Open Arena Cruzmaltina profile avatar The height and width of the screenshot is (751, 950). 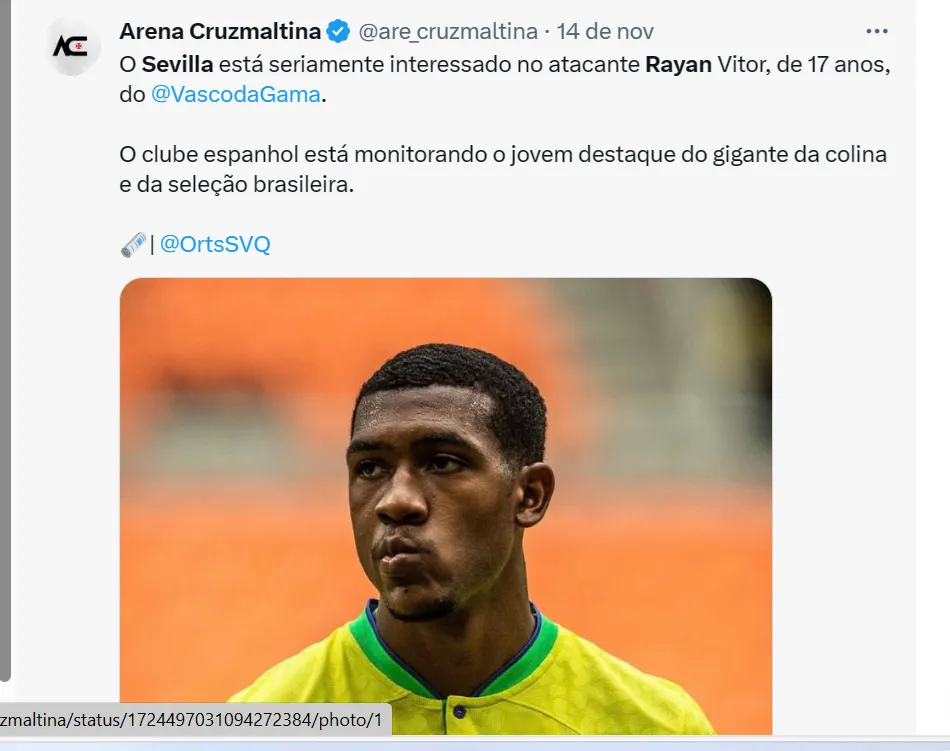click(73, 47)
